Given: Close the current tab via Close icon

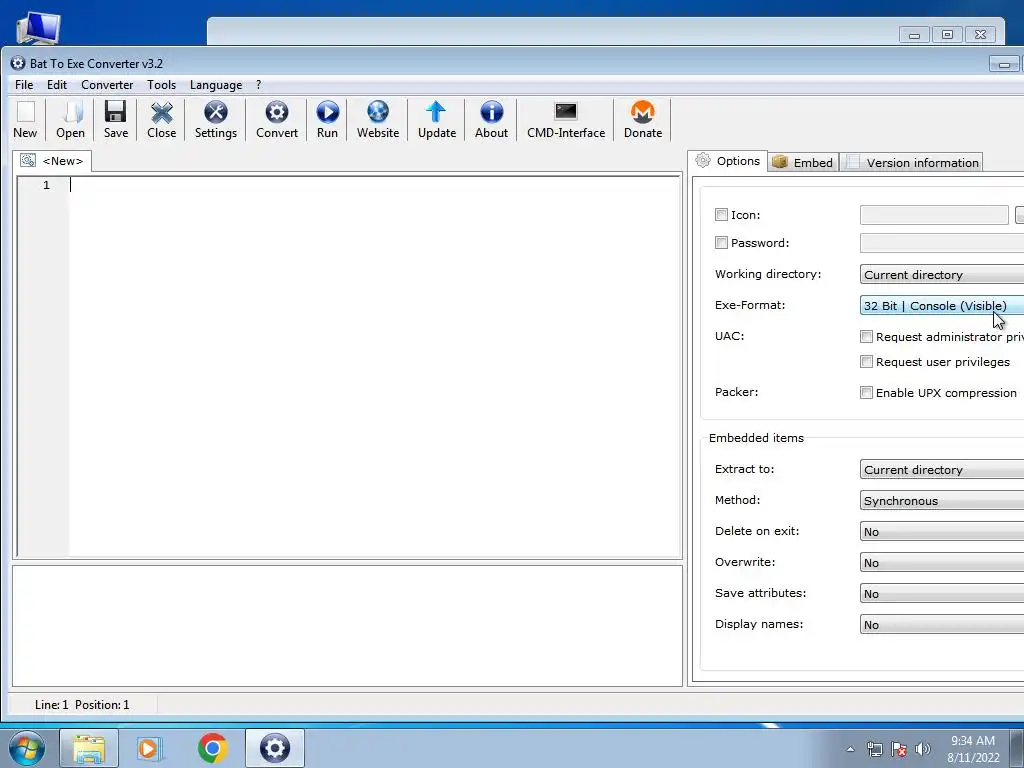Looking at the screenshot, I should [x=161, y=120].
